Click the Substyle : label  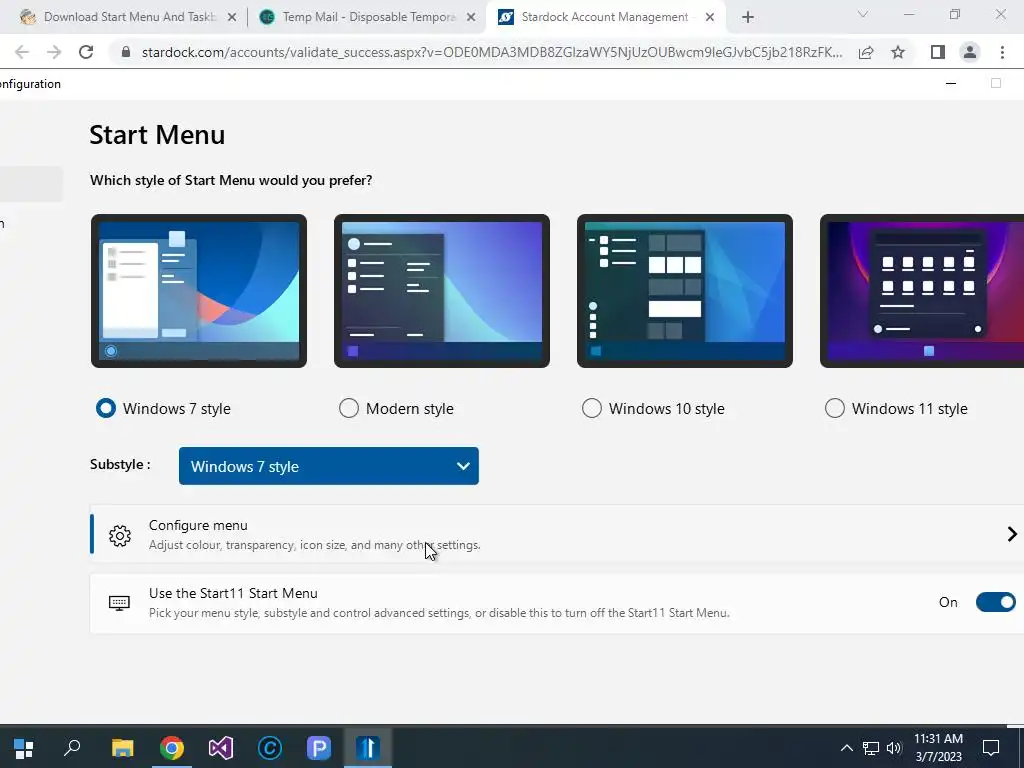click(x=120, y=464)
